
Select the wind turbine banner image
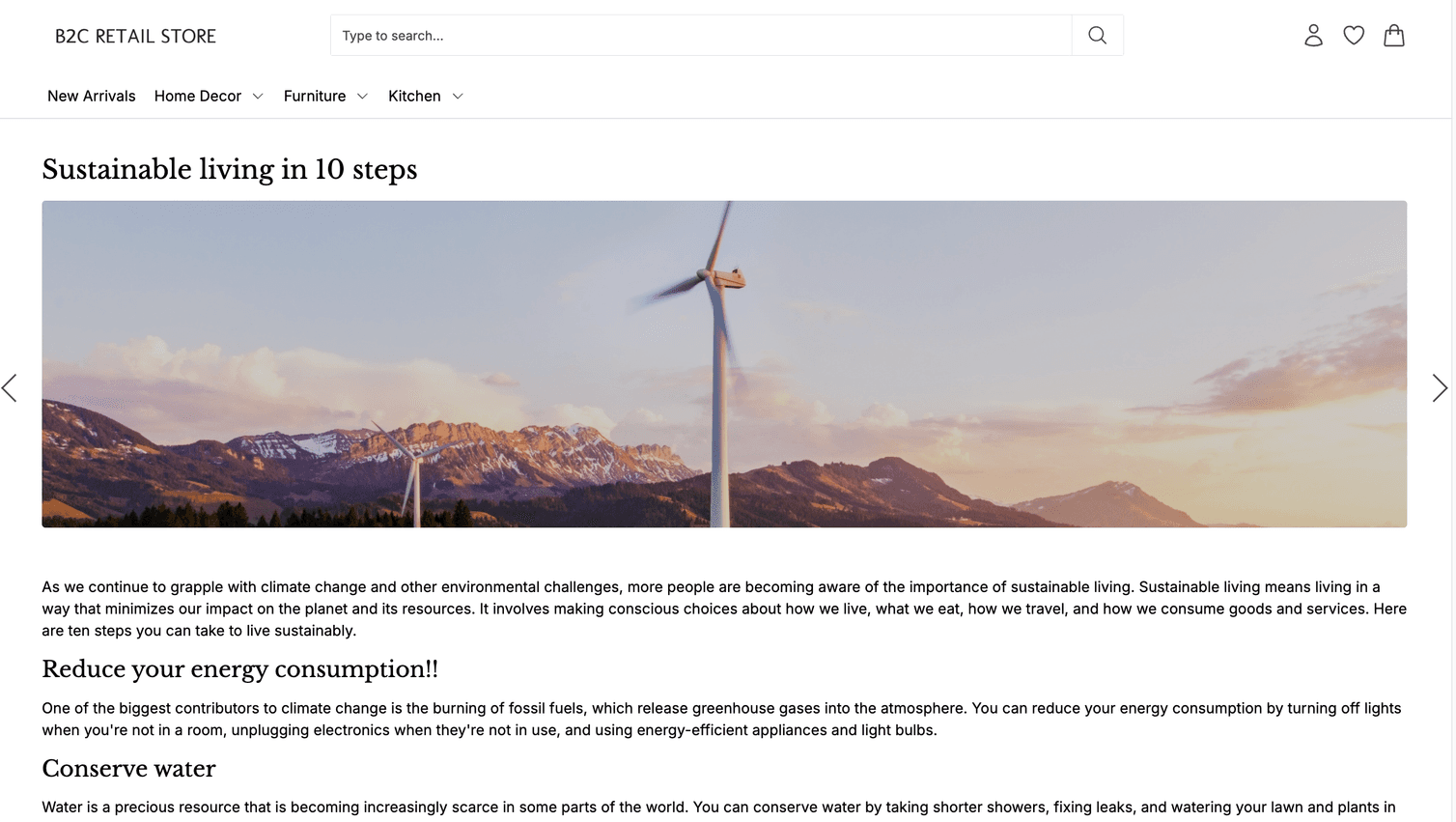724,363
